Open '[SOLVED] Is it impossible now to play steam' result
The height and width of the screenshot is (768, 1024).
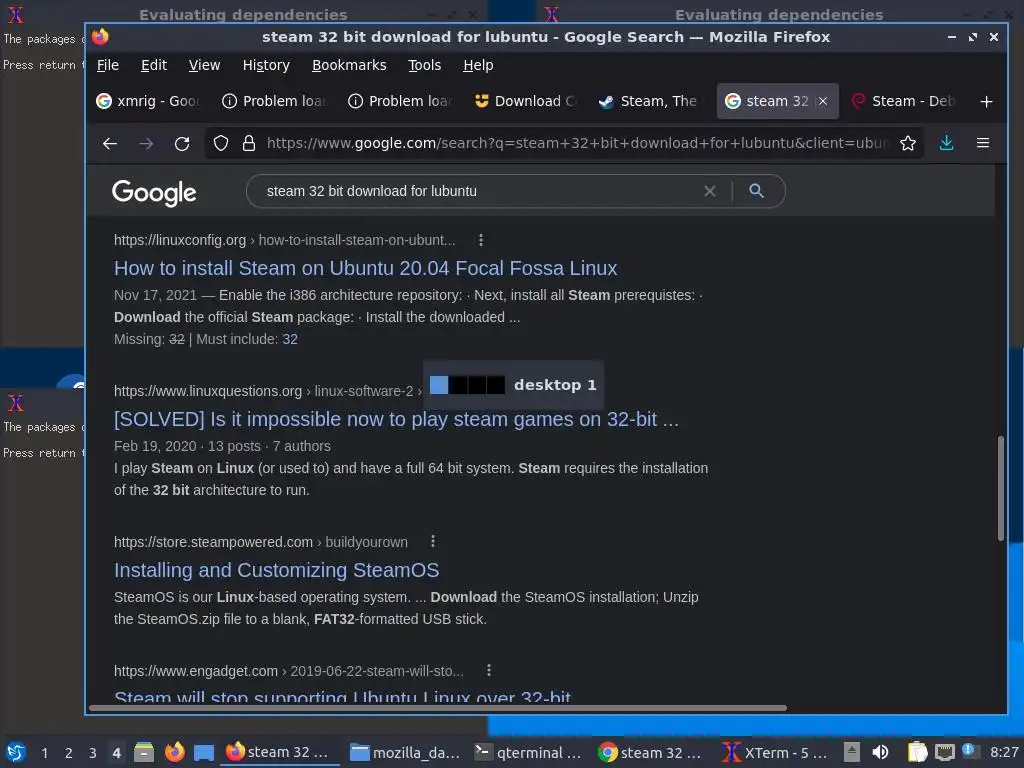396,419
